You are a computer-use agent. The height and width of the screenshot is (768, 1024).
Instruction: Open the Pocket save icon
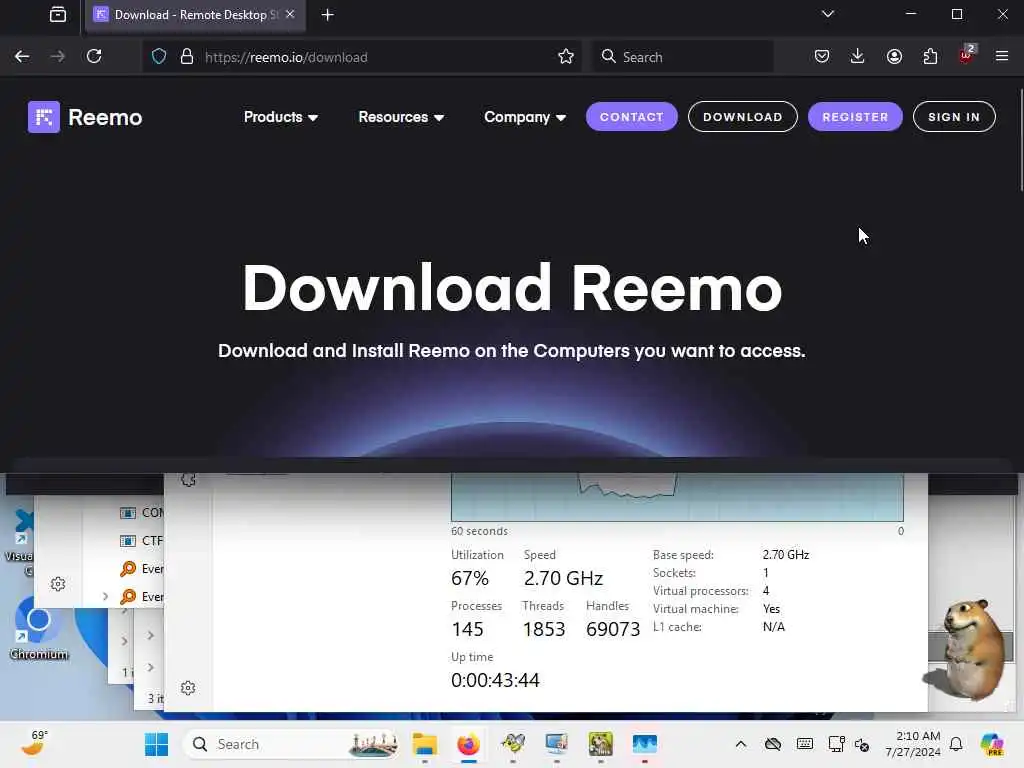(x=822, y=57)
